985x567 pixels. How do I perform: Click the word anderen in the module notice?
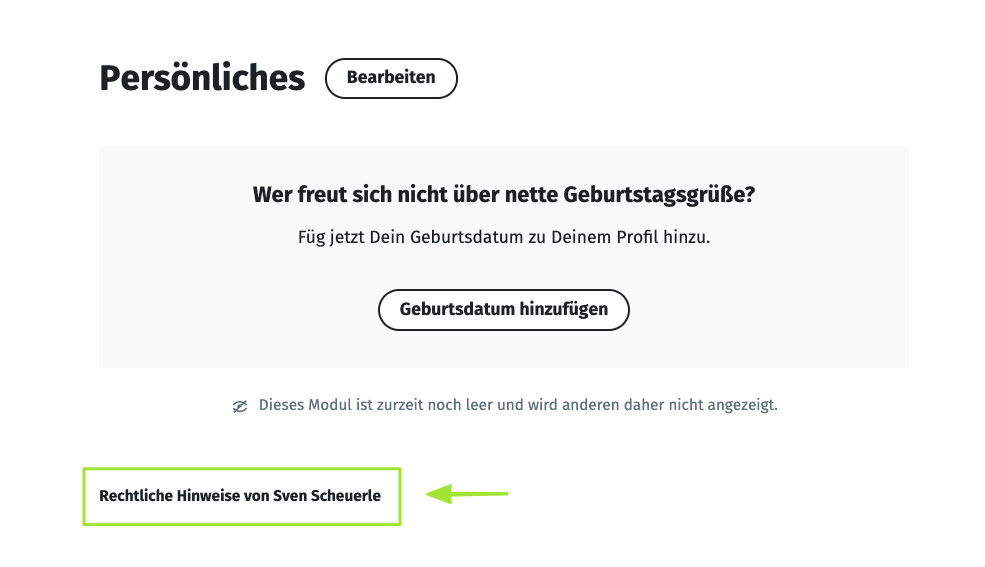point(588,405)
